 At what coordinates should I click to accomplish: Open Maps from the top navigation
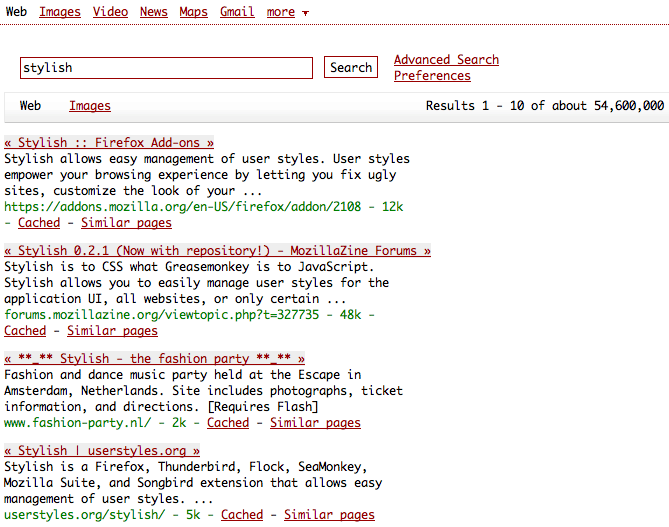pos(193,12)
